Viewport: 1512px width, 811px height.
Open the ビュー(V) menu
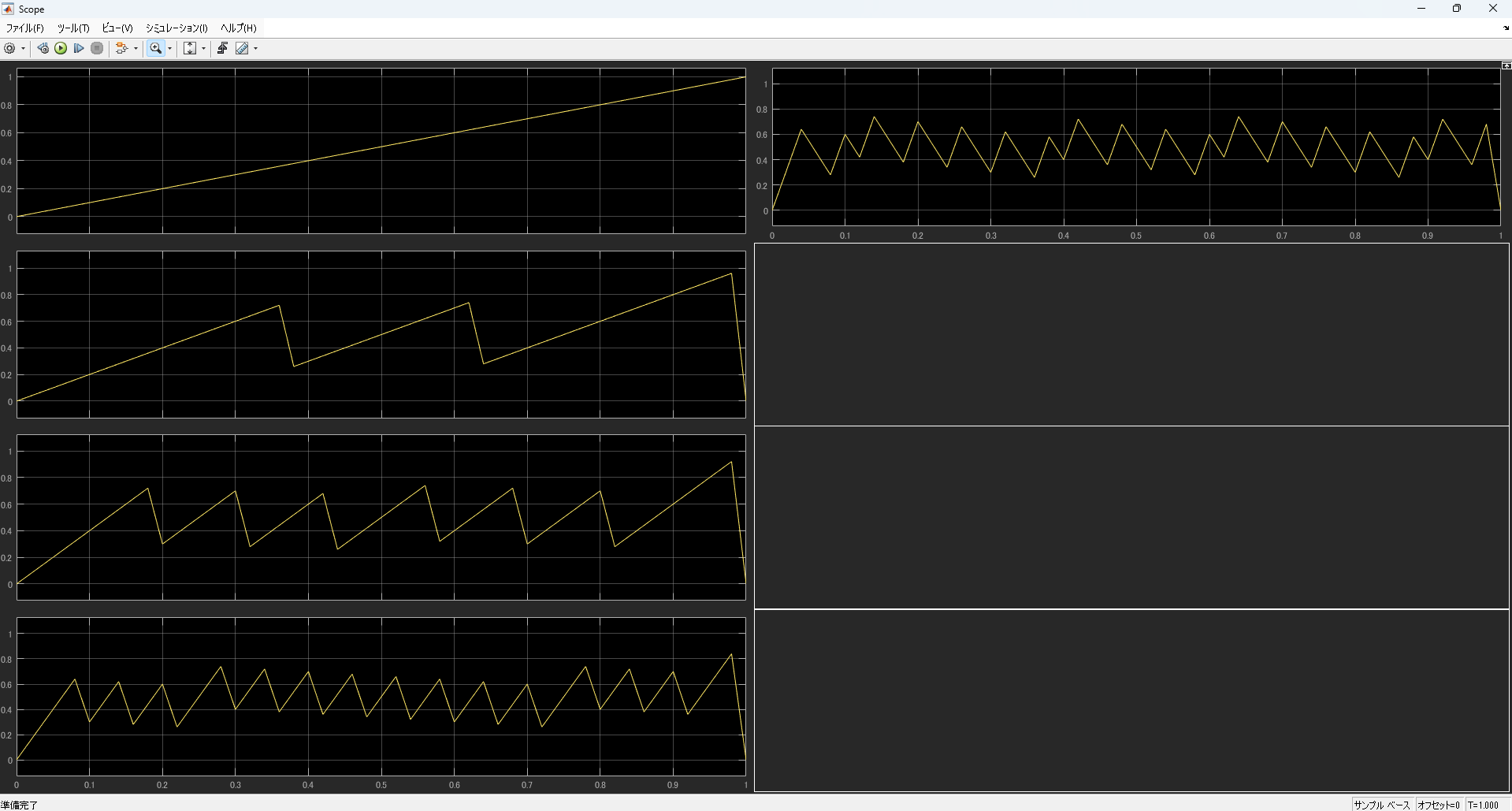pyautogui.click(x=117, y=28)
